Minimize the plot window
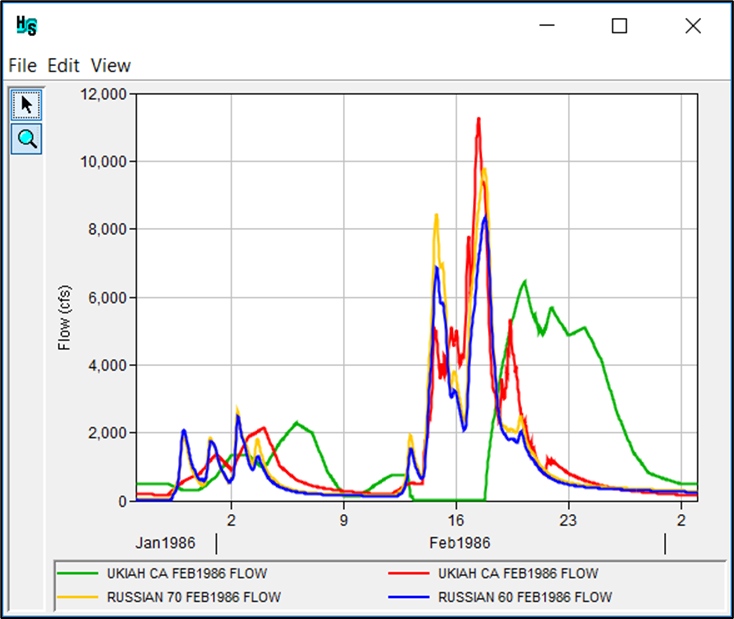Image resolution: width=734 pixels, height=619 pixels. tap(546, 26)
